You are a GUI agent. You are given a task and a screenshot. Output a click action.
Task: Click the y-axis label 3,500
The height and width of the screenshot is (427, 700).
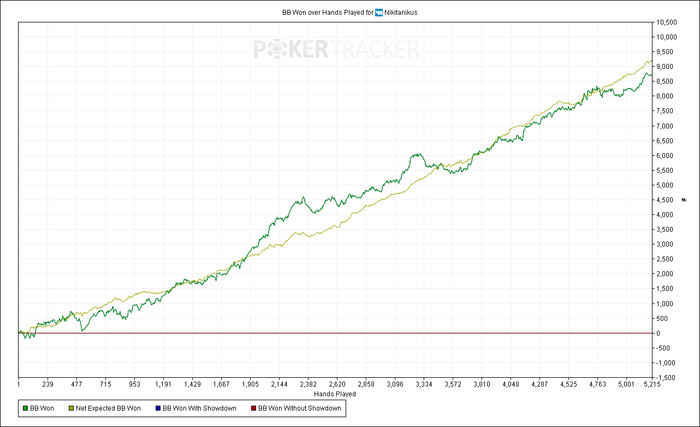[665, 230]
